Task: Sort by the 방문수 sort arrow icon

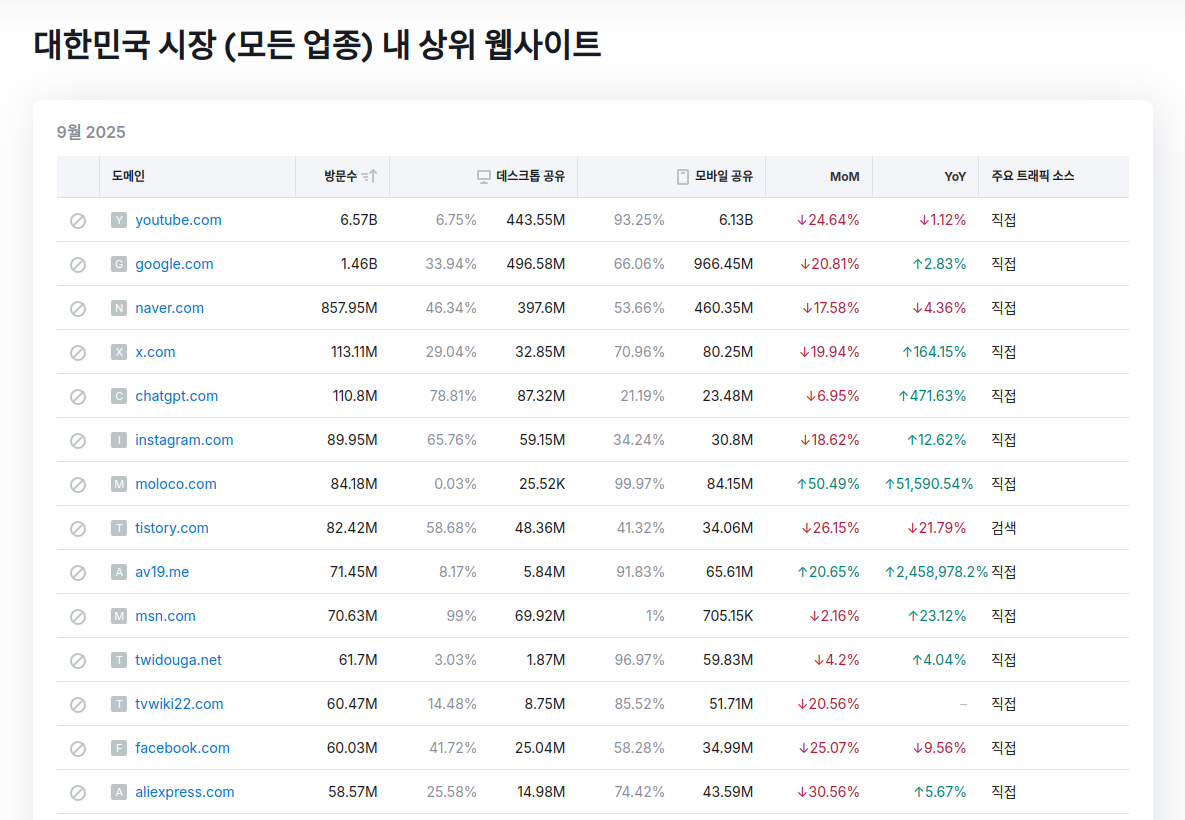Action: click(x=370, y=176)
